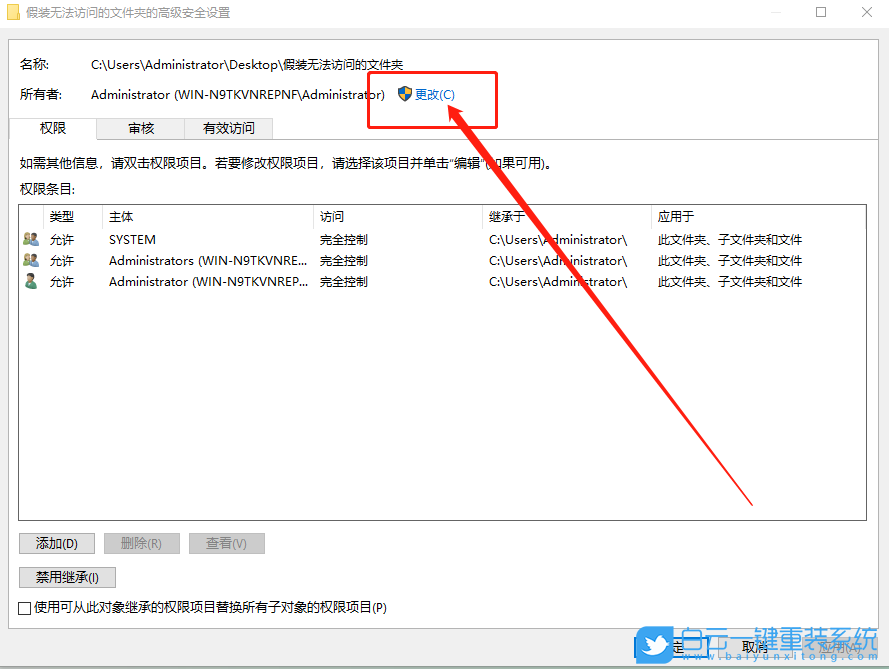Click the shield icon beside 更改(C)
The height and width of the screenshot is (669, 889).
403,94
